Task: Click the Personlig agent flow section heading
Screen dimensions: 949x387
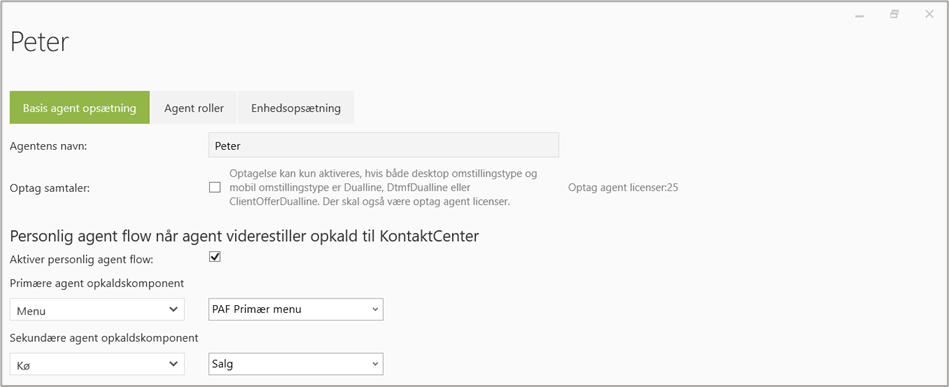Action: pos(245,236)
